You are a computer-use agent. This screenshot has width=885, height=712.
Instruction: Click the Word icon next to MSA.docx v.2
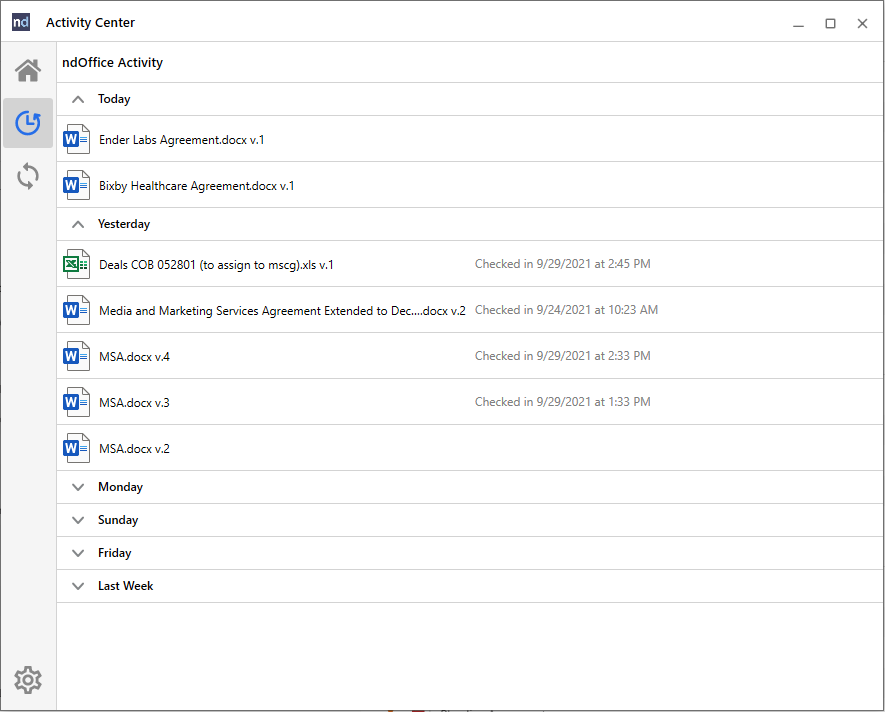(x=75, y=448)
